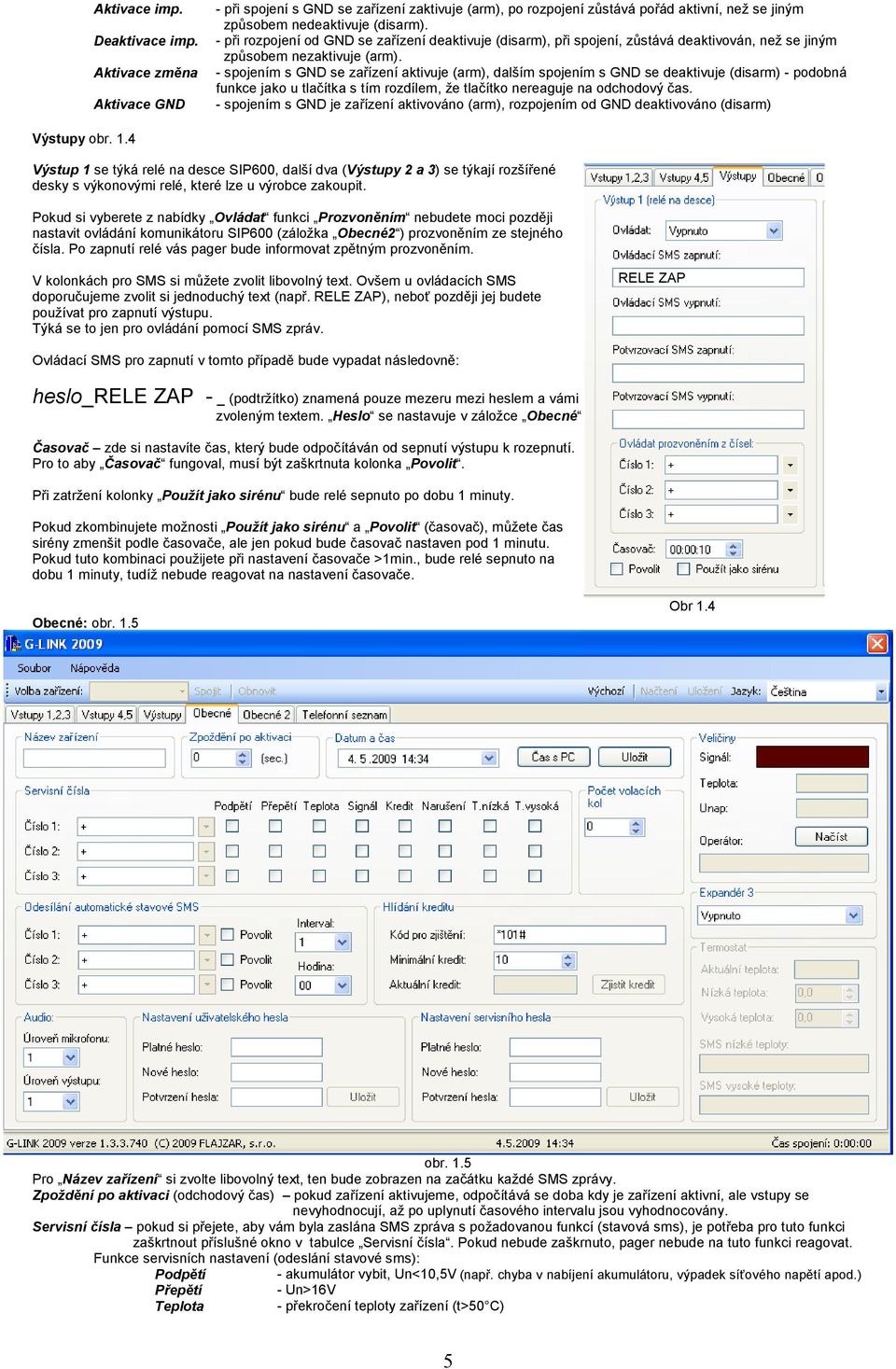The height and width of the screenshot is (1369, 896).
Task: Tick T.vysoká checkbox for Servisní Číslo 3
Action: 535,875
